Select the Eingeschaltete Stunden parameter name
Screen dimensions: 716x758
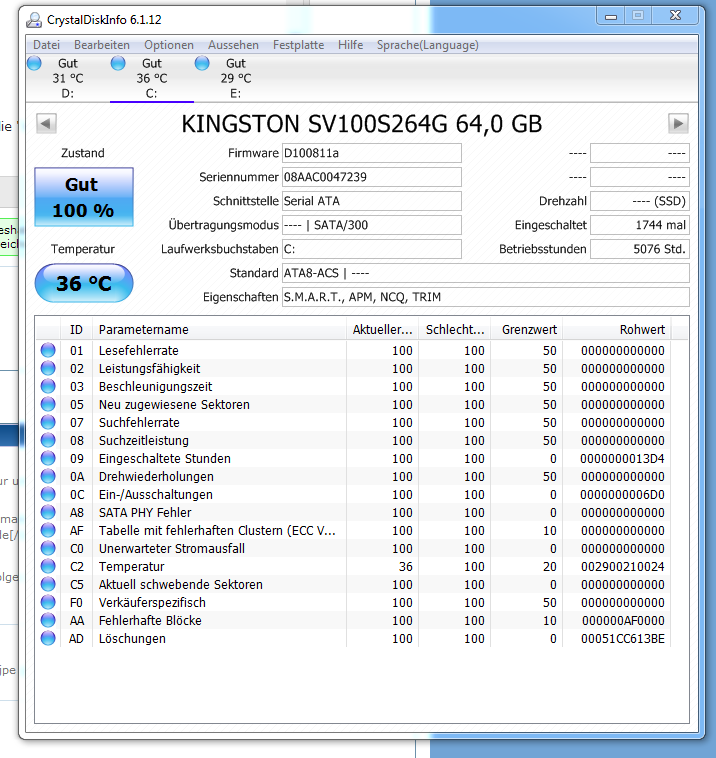[x=165, y=458]
